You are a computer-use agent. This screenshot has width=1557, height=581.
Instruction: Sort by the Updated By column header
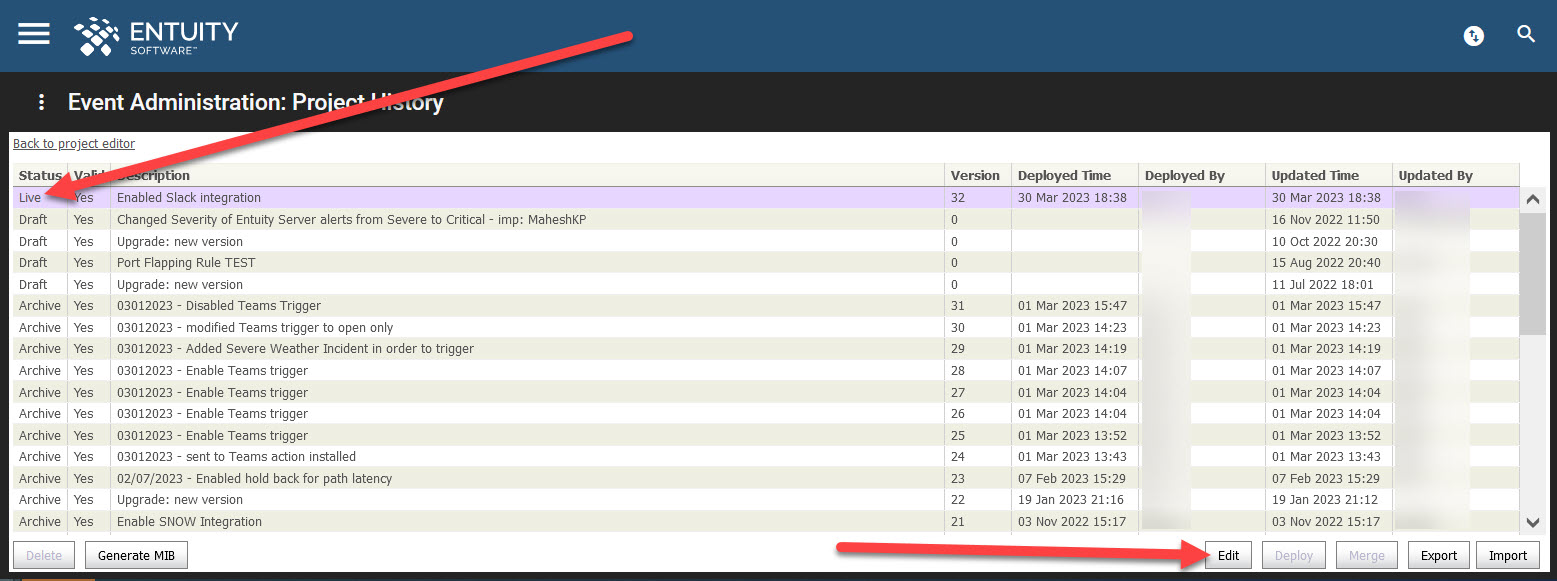[1455, 175]
